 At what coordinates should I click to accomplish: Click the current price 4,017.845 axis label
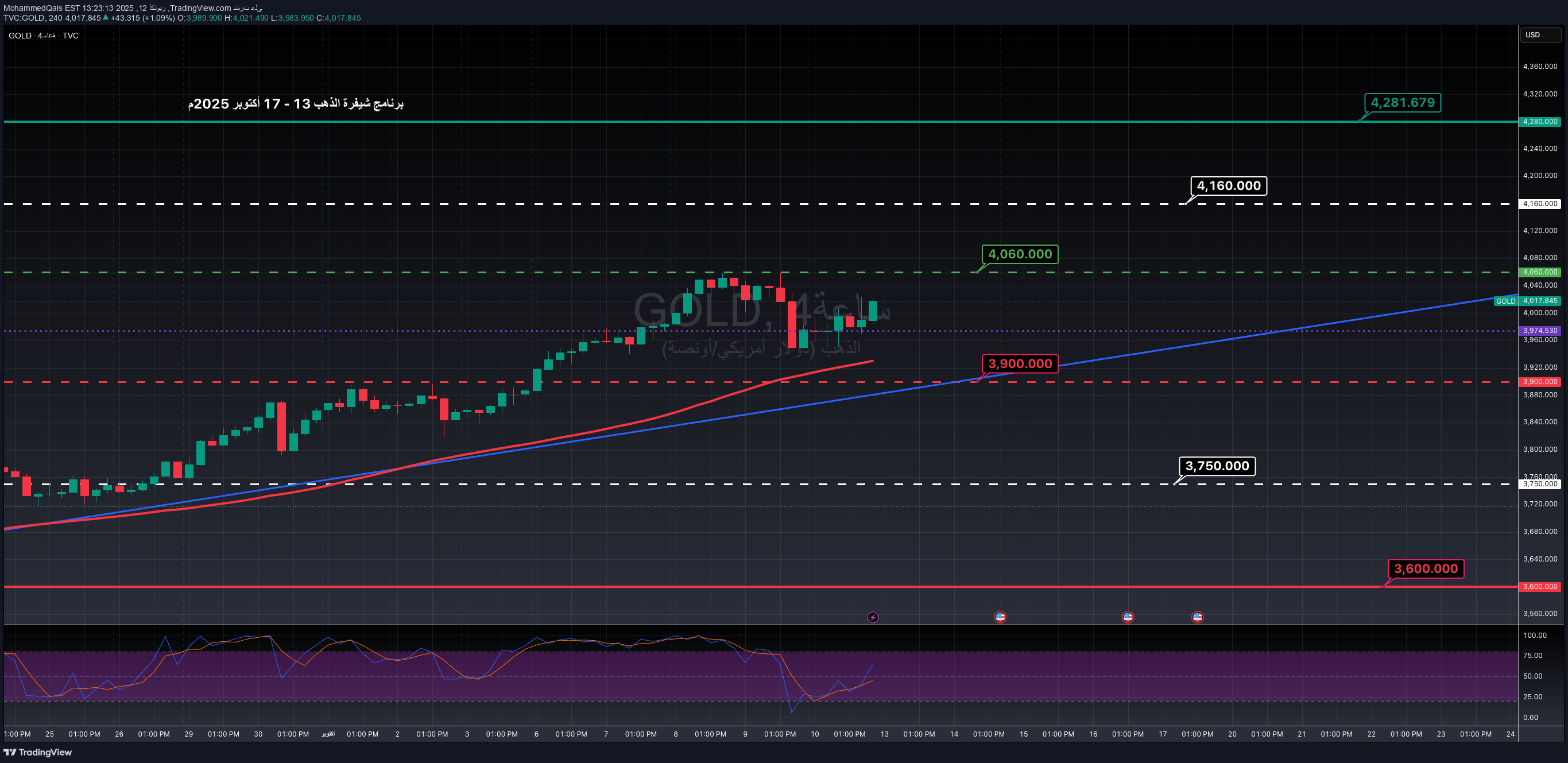pyautogui.click(x=1539, y=301)
